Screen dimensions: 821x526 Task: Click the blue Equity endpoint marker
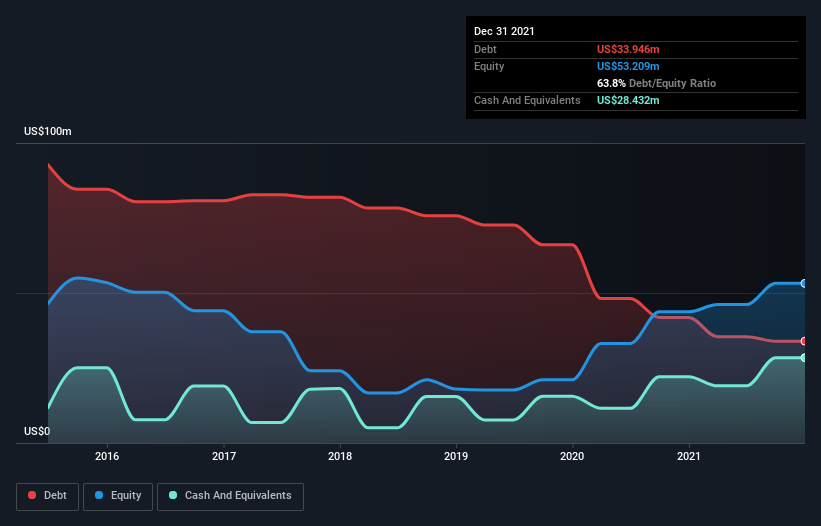click(x=804, y=284)
